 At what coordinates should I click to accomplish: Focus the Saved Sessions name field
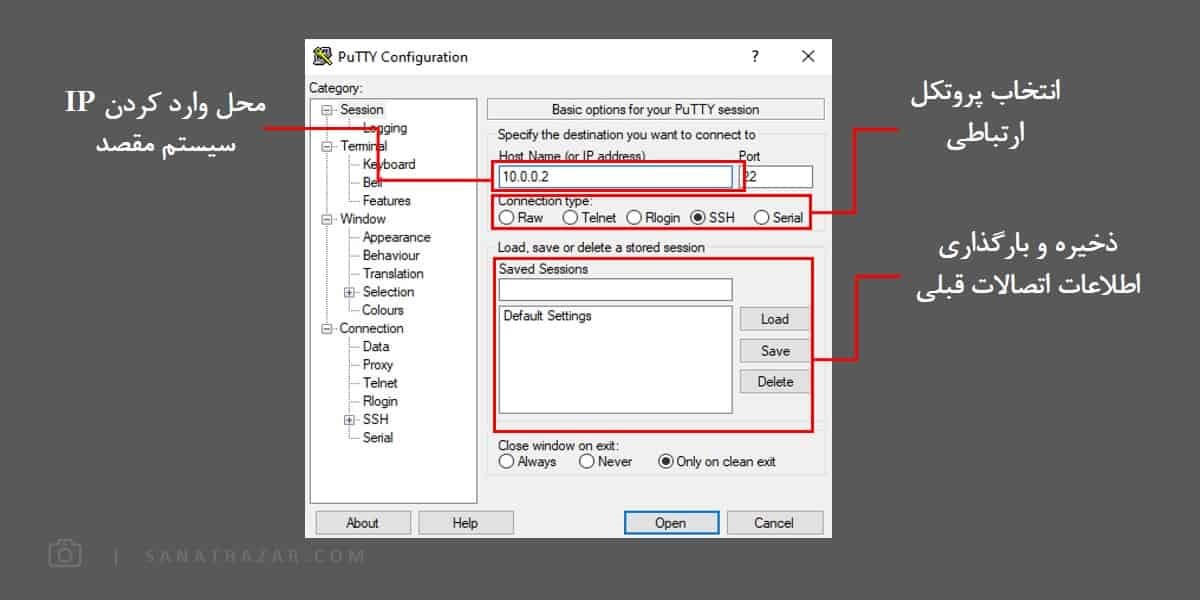coord(615,290)
